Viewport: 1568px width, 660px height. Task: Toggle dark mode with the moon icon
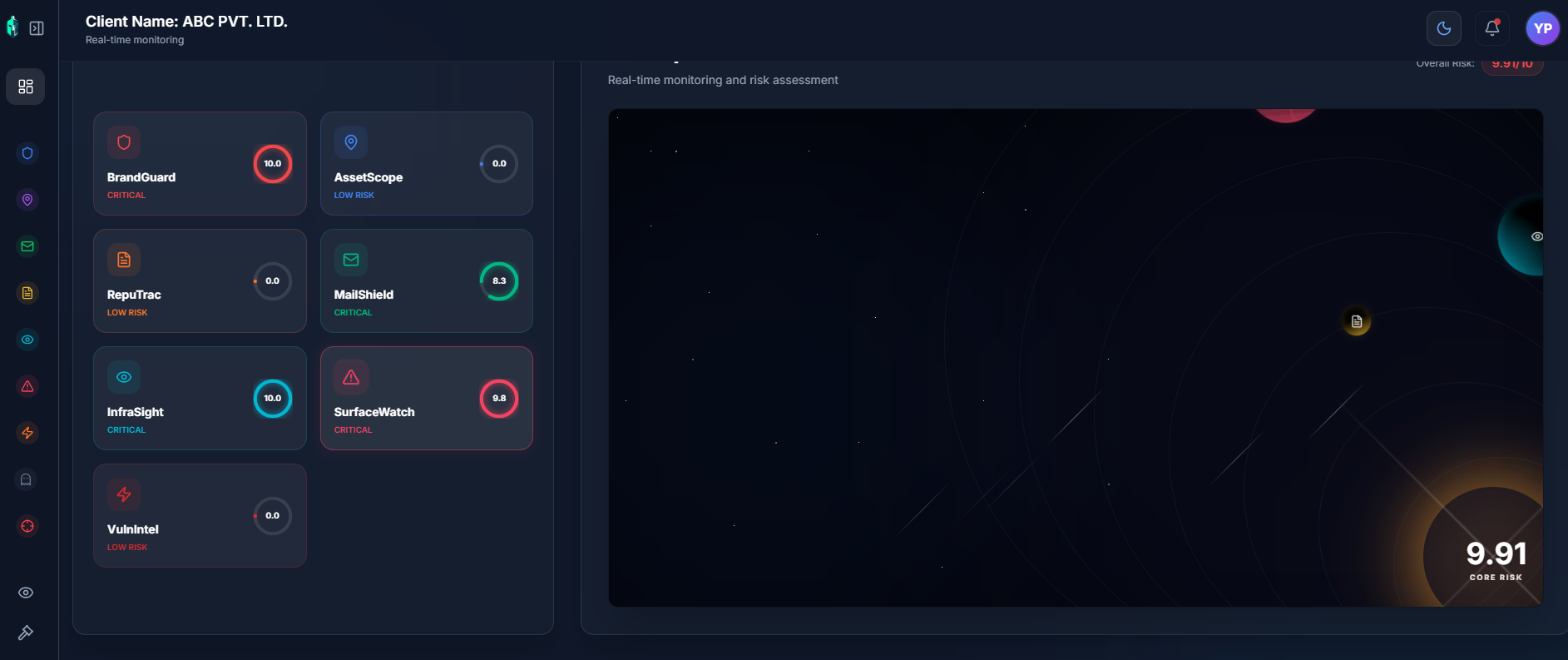(1444, 28)
